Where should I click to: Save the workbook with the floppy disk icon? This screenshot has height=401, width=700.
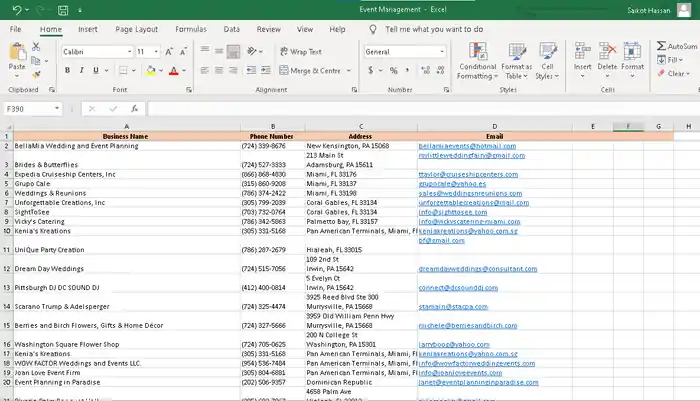tap(63, 10)
